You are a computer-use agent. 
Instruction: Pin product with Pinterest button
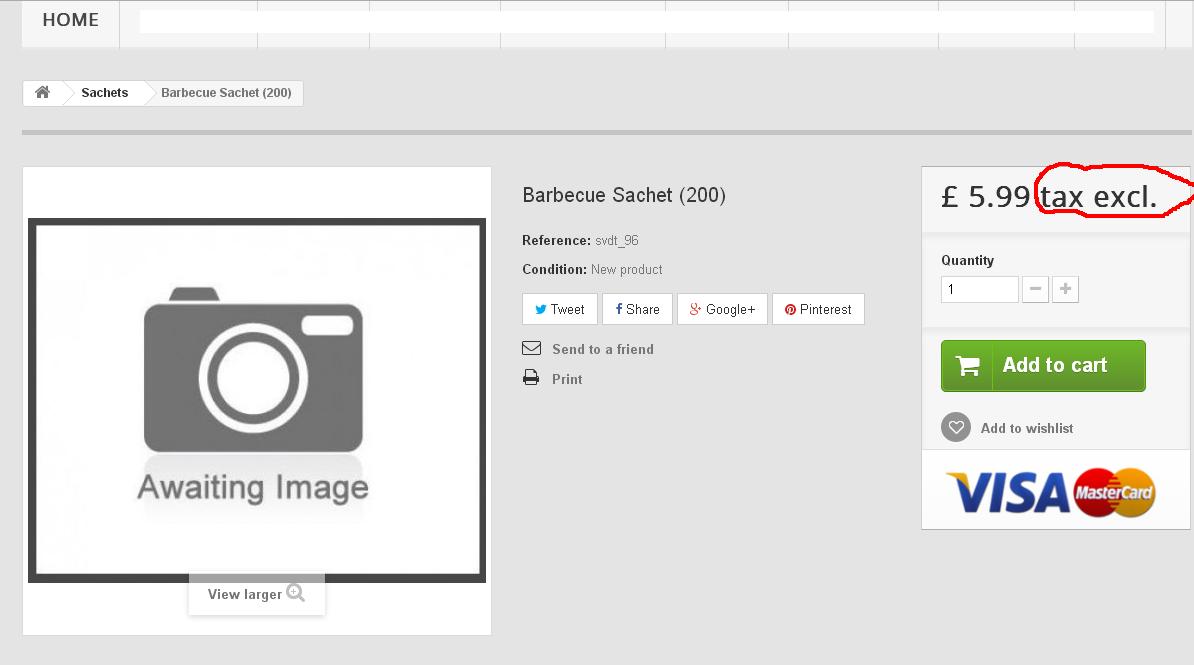[x=818, y=309]
